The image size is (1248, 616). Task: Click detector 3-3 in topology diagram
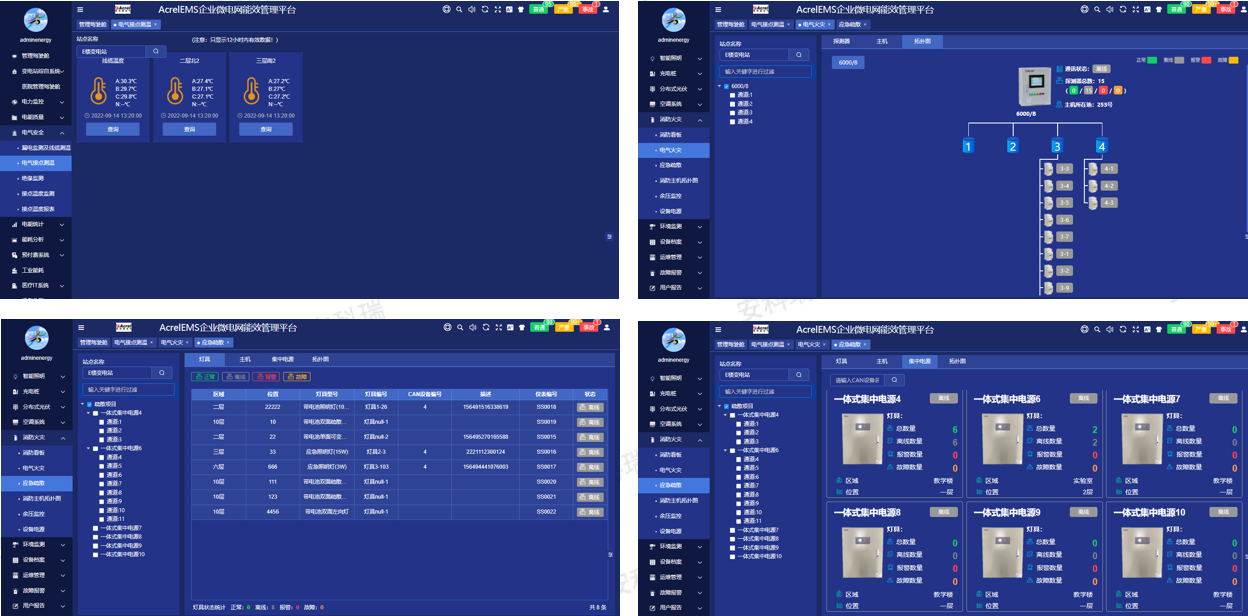1064,169
